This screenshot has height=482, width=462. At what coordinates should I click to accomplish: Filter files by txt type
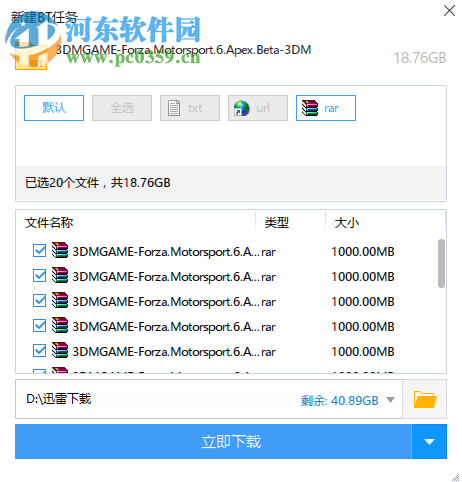(190, 108)
